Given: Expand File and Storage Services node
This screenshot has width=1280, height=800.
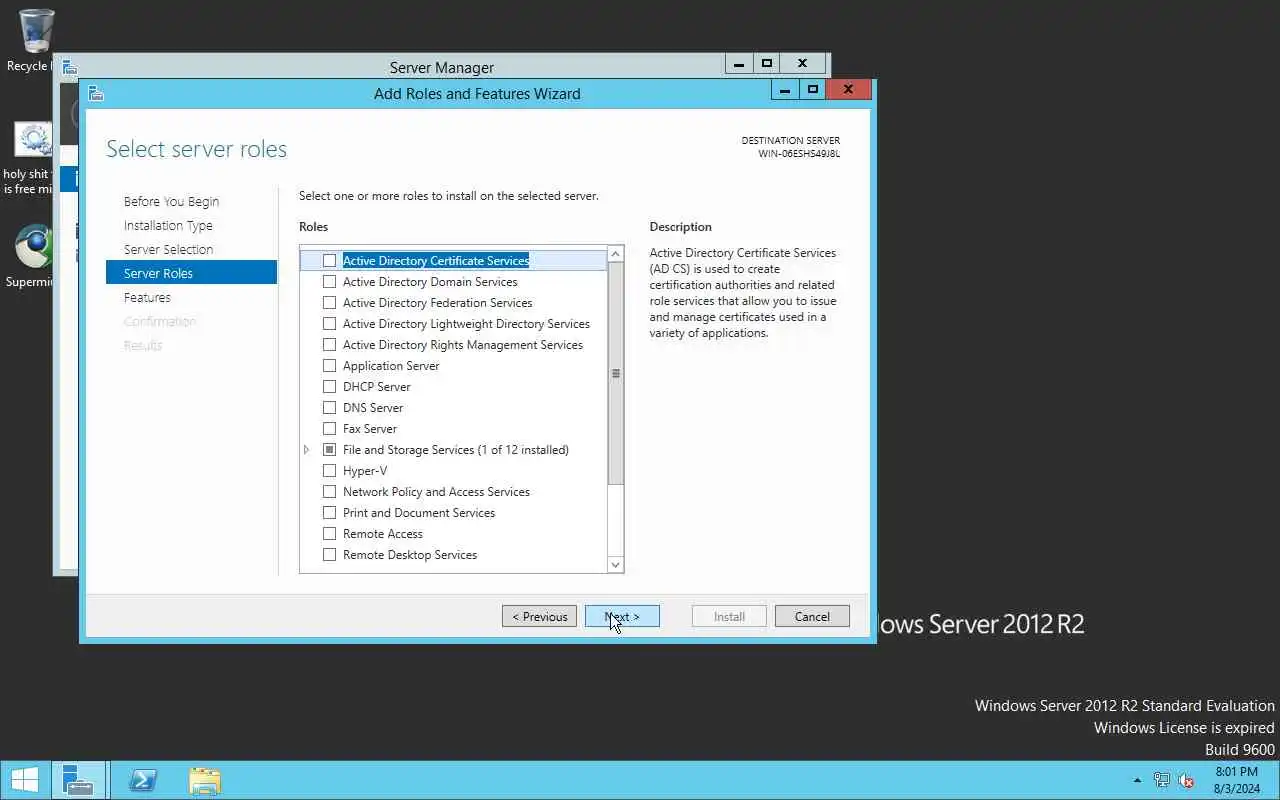Looking at the screenshot, I should [307, 450].
